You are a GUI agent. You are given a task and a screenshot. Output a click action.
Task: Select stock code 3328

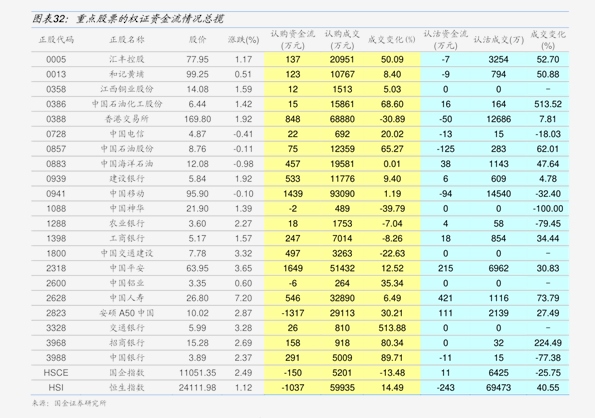(56, 328)
